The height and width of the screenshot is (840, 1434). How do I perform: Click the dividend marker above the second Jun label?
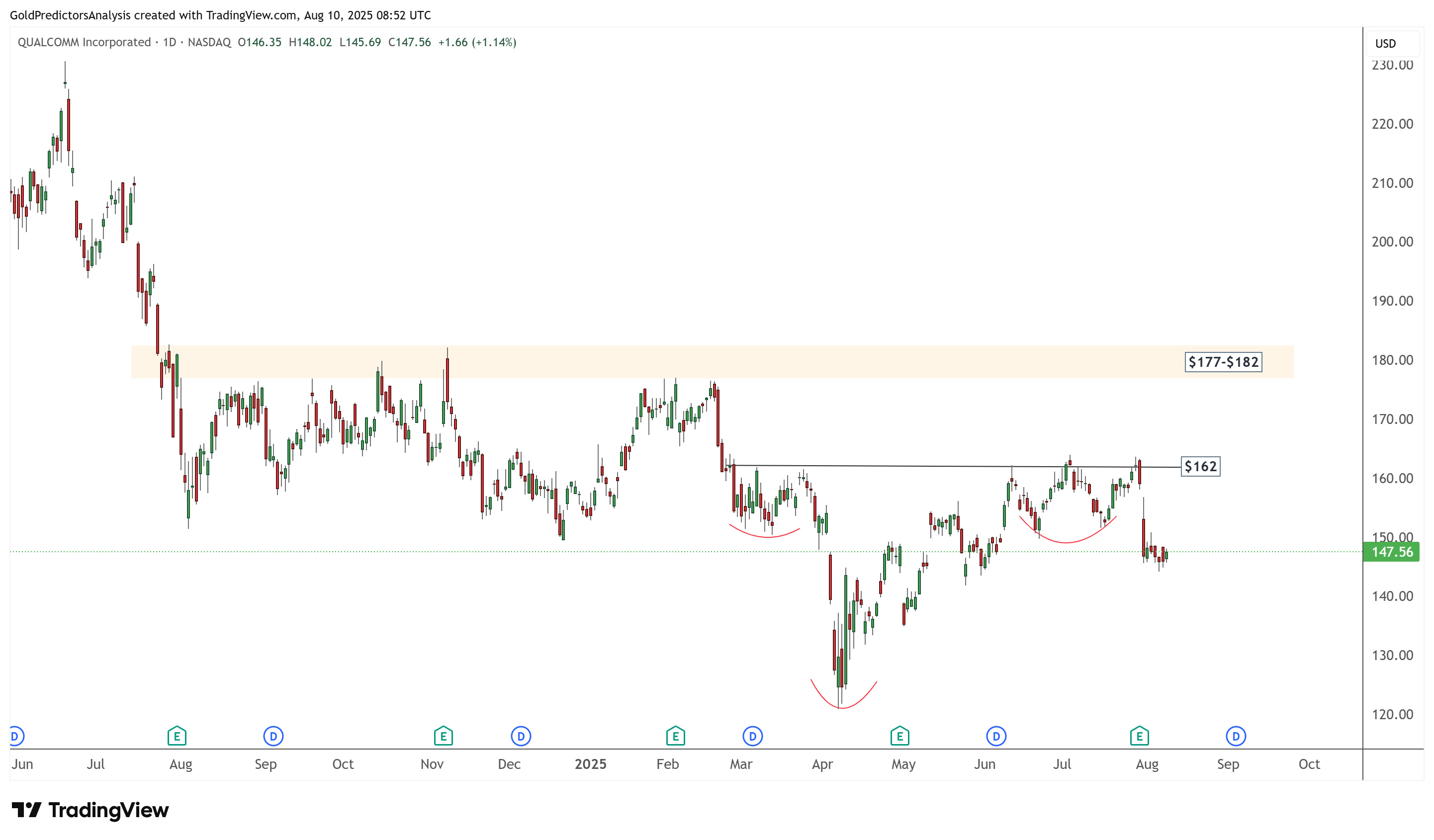[x=996, y=737]
